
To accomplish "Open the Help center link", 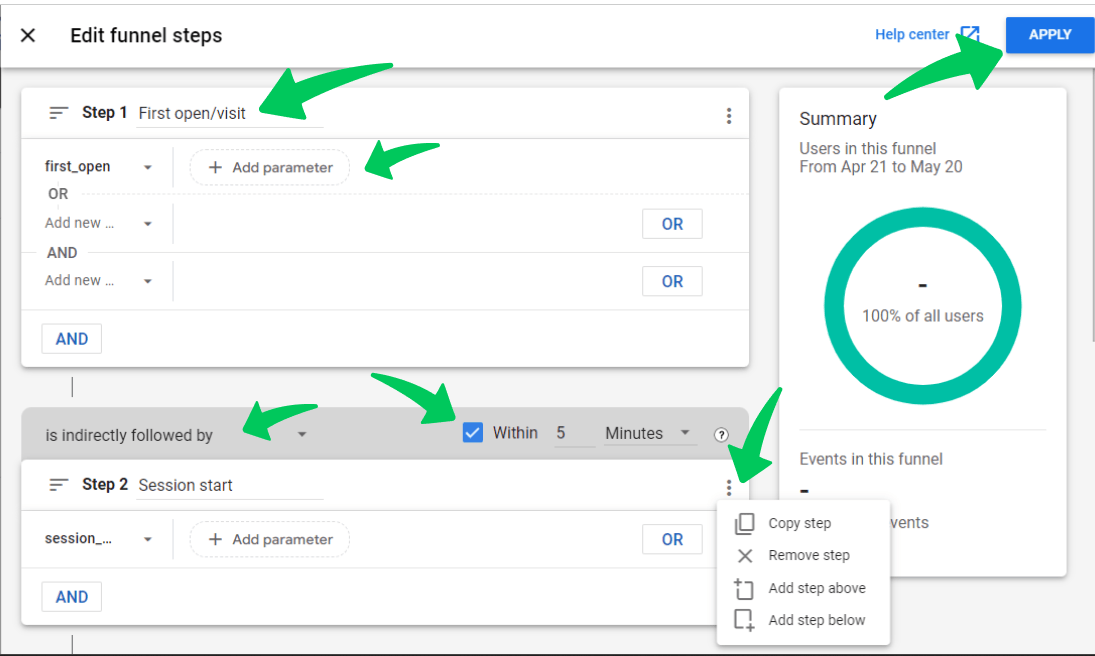I will point(911,33).
